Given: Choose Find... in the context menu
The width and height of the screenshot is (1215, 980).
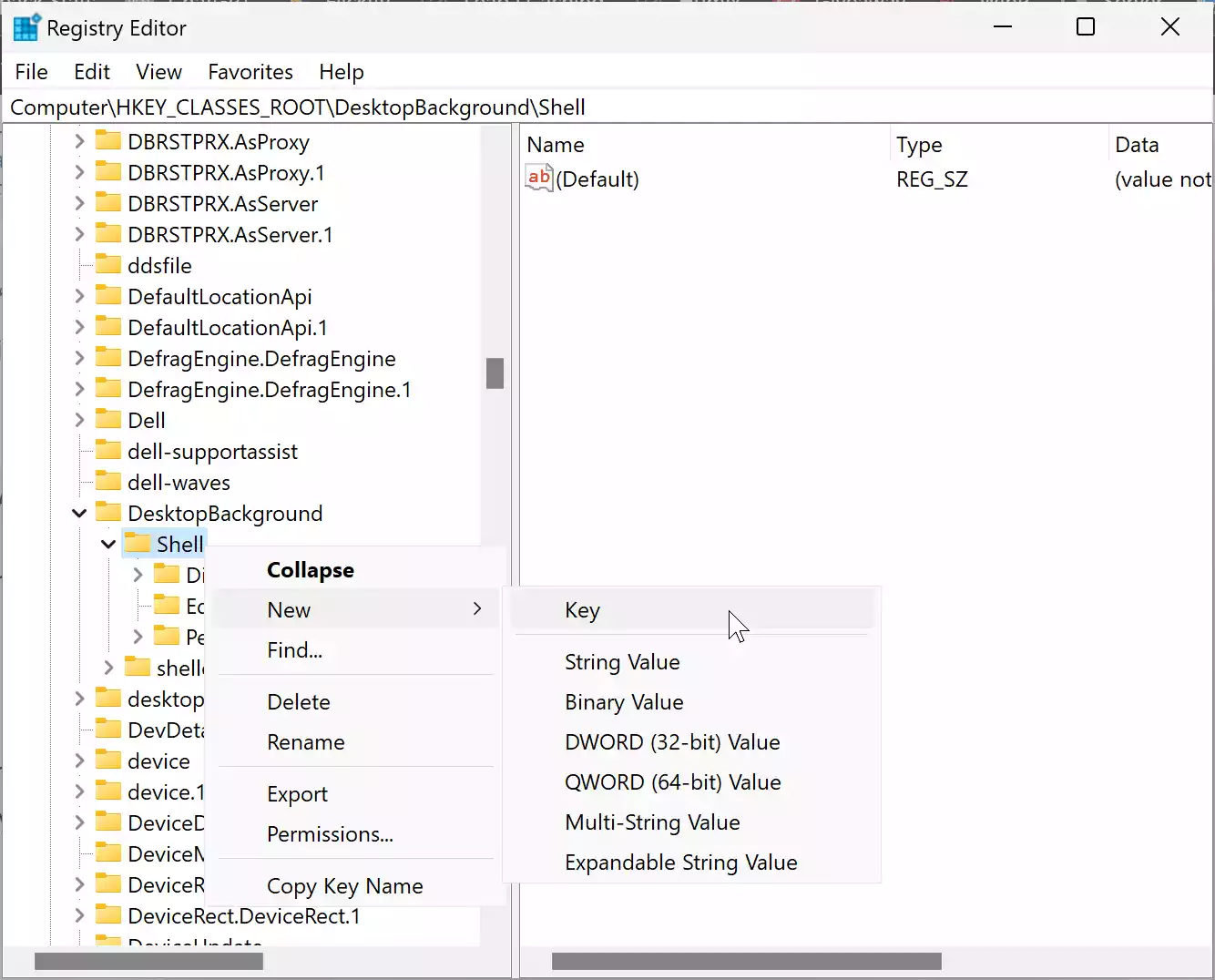Looking at the screenshot, I should [356, 650].
